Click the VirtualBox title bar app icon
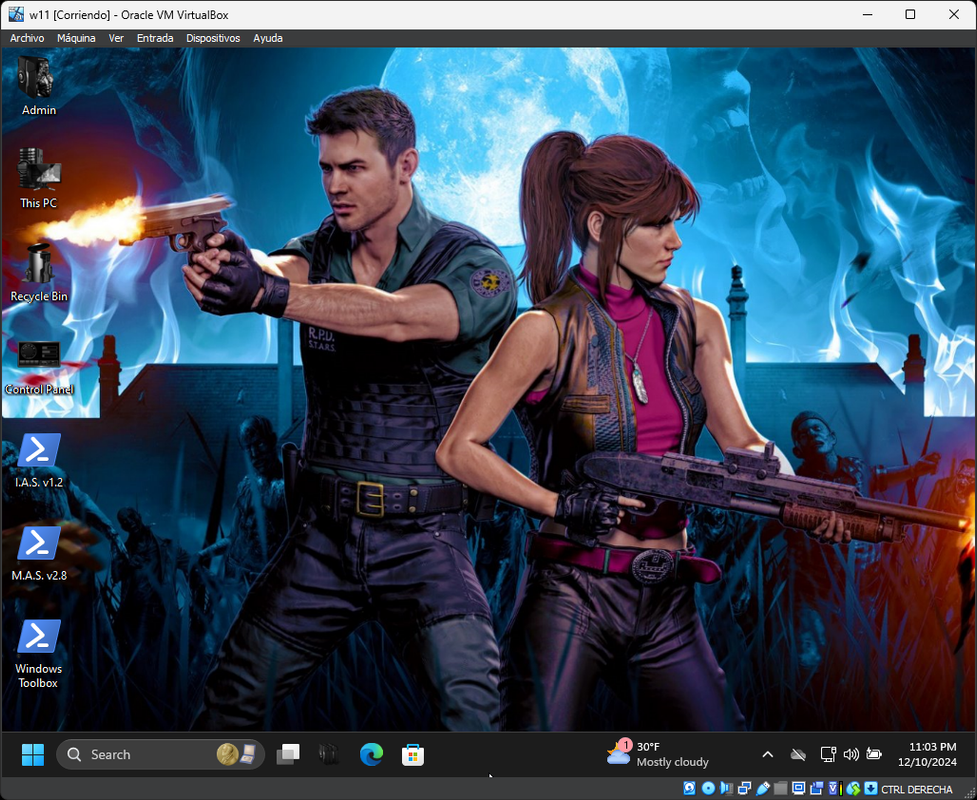The height and width of the screenshot is (800, 977). [x=16, y=14]
